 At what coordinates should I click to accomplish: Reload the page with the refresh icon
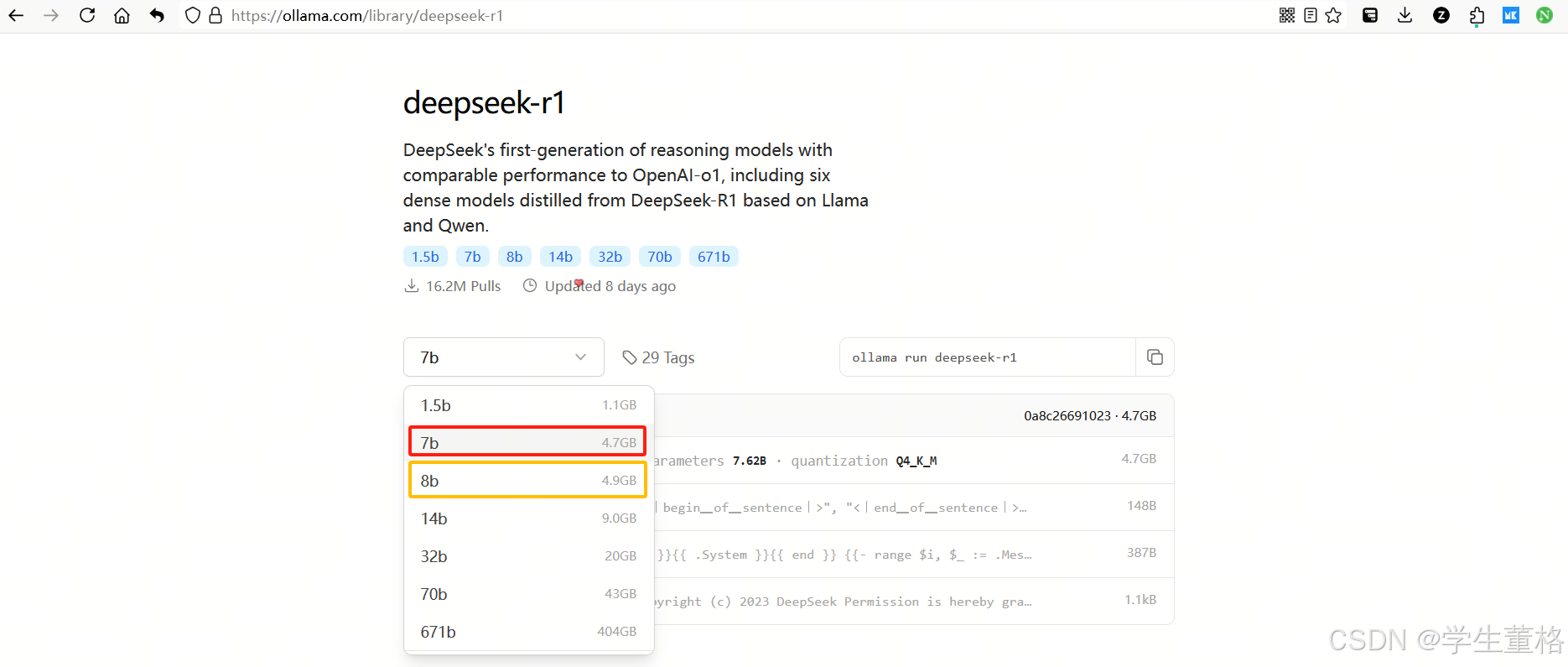tap(86, 15)
